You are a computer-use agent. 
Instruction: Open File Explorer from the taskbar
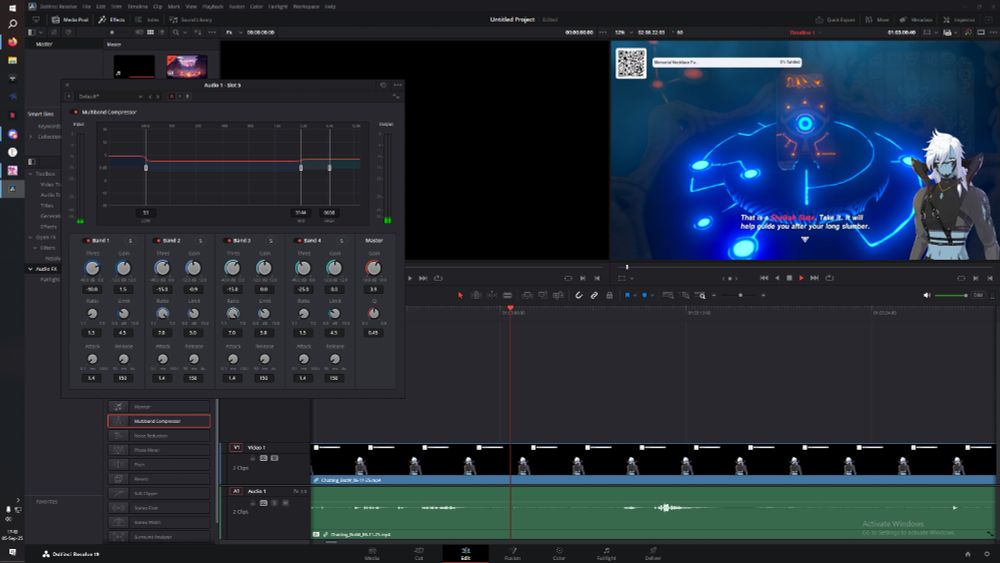pos(12,61)
